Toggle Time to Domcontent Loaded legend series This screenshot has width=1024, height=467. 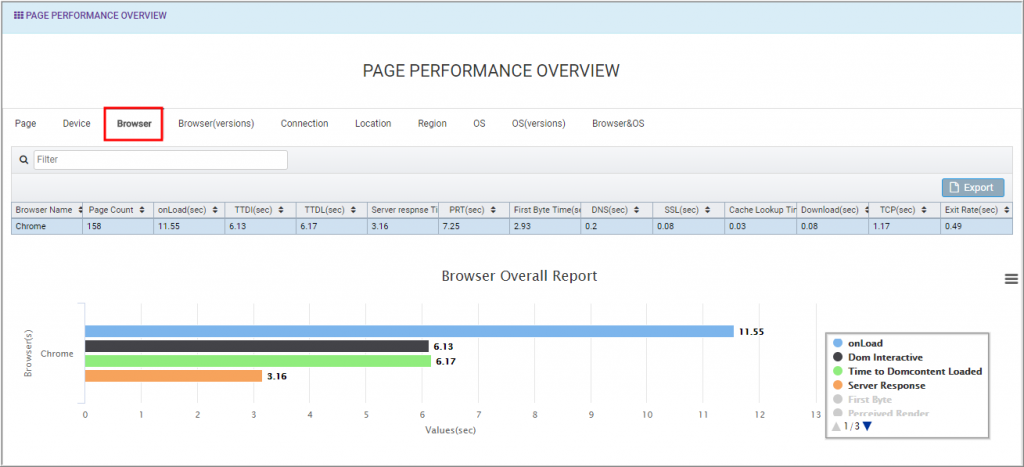coord(908,372)
